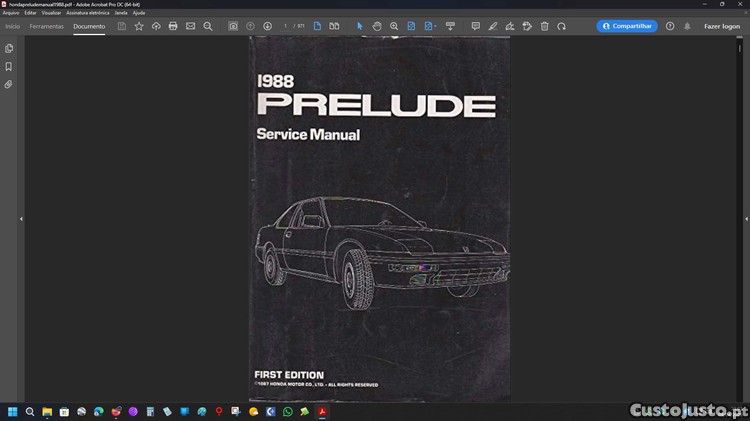This screenshot has width=750, height=421.
Task: Print the document with the printer icon
Action: click(173, 26)
